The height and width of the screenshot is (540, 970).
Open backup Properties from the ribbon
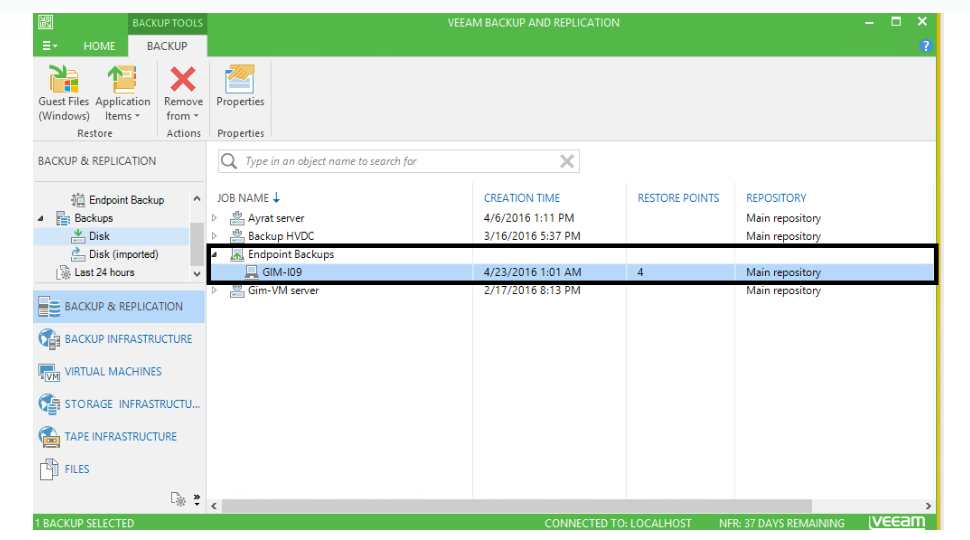click(240, 80)
